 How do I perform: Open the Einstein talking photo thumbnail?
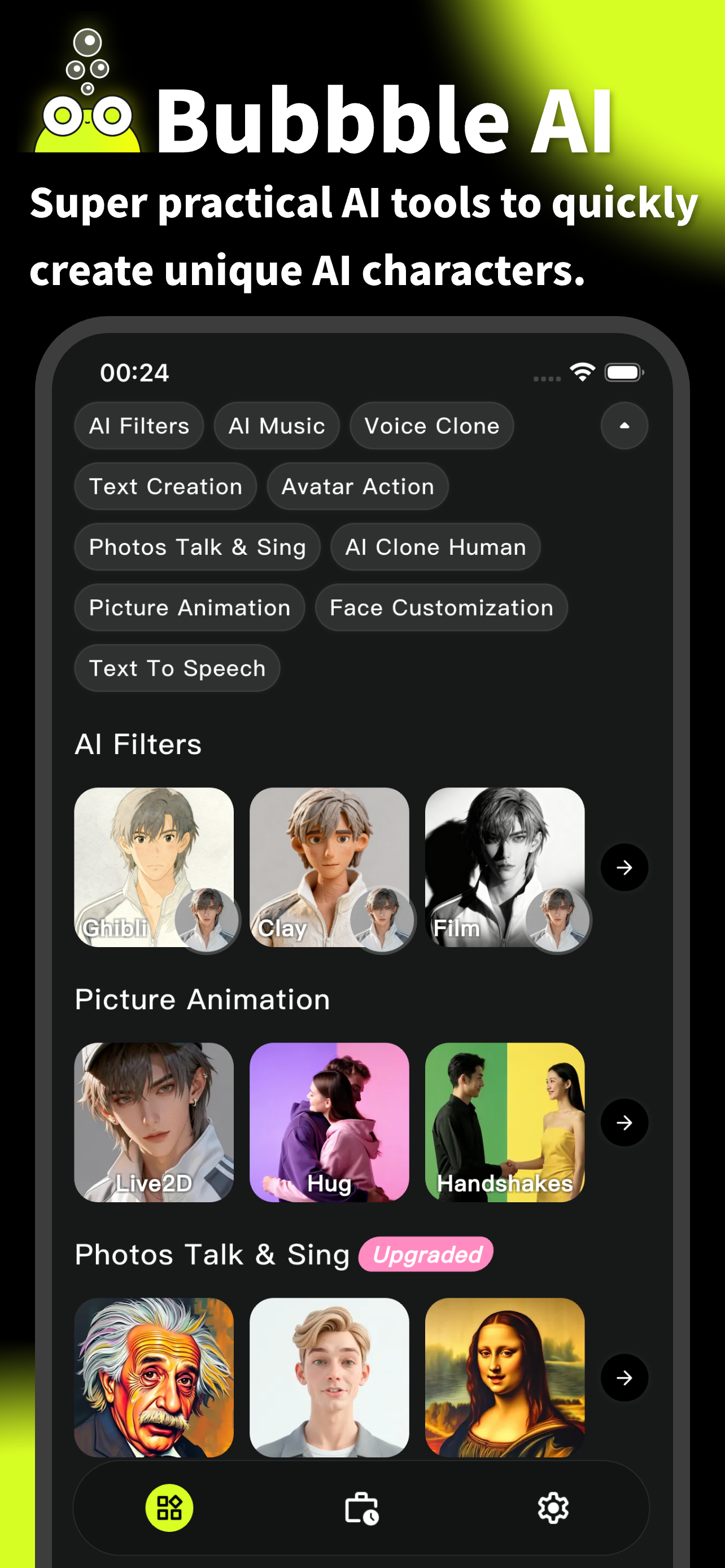[154, 1377]
